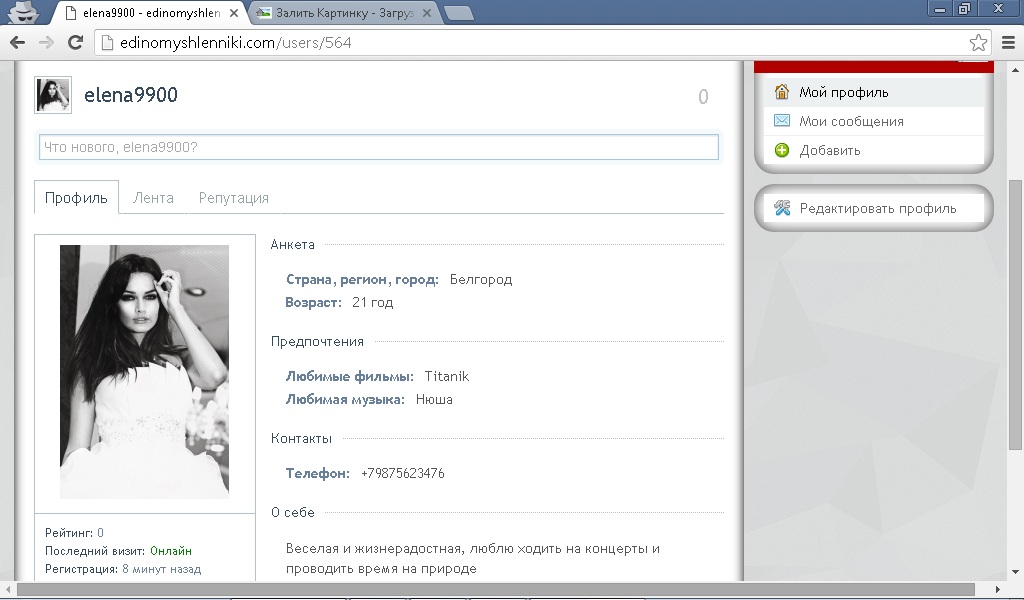Image resolution: width=1024 pixels, height=600 pixels.
Task: Open the Репутация tab
Action: [234, 198]
